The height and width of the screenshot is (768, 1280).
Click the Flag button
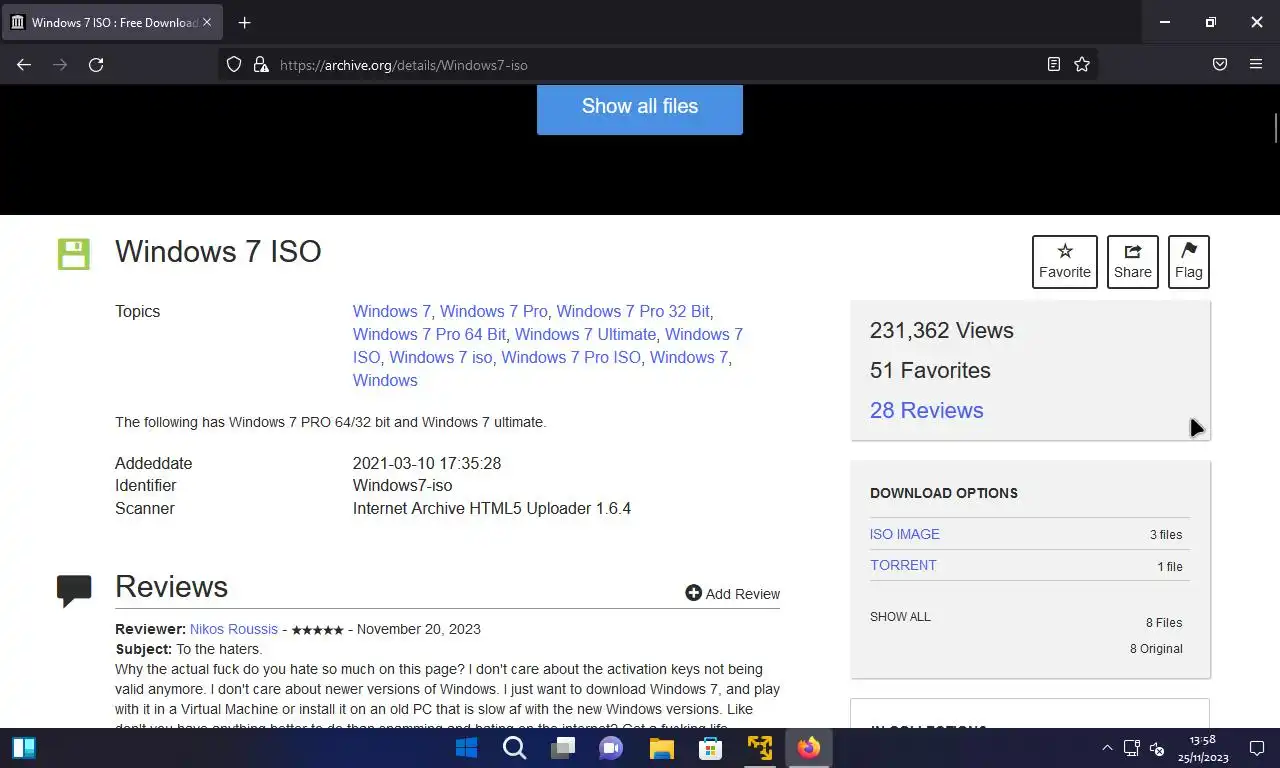coord(1189,262)
